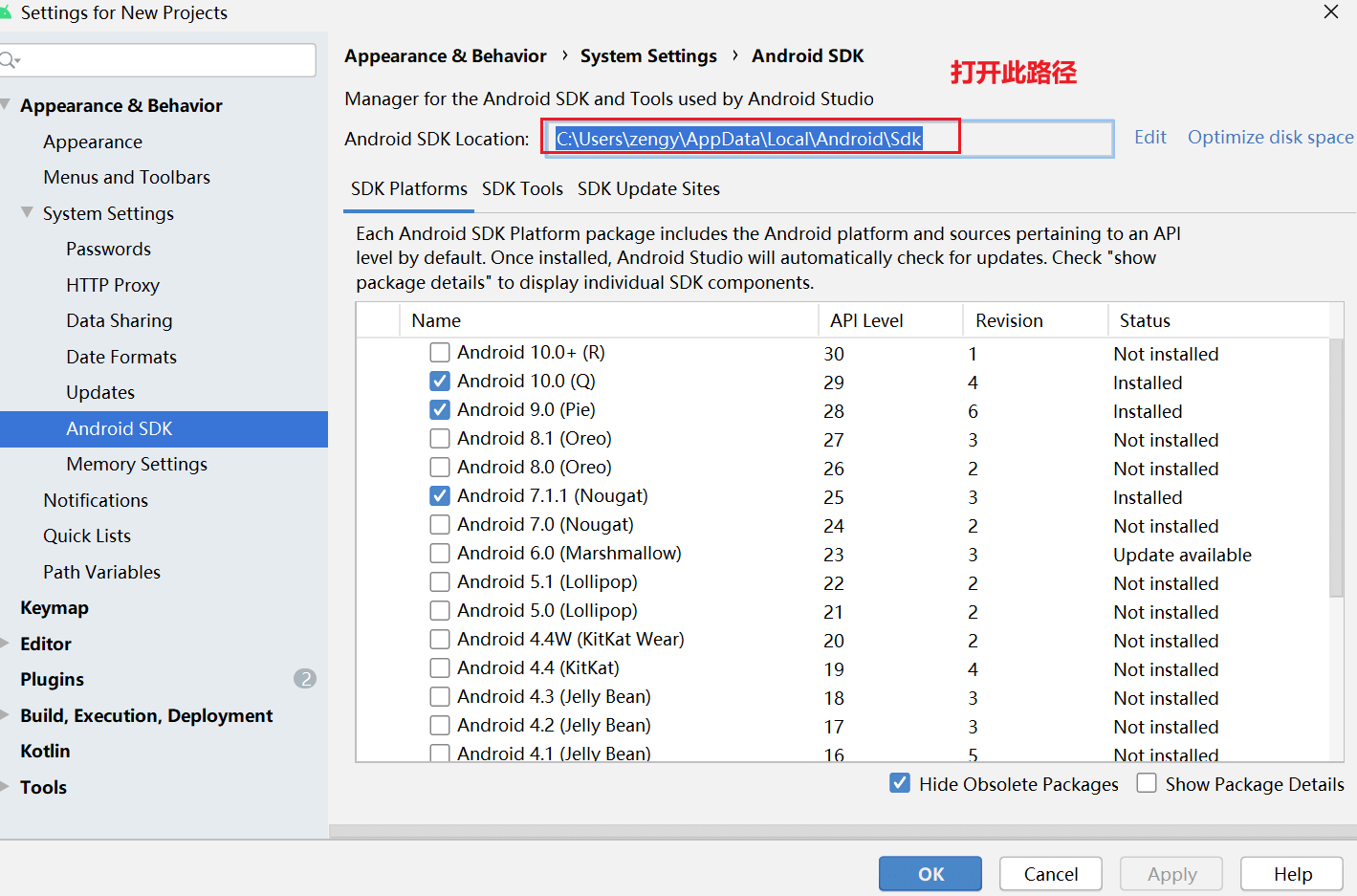
Task: Open Notifications settings
Action: tap(96, 500)
